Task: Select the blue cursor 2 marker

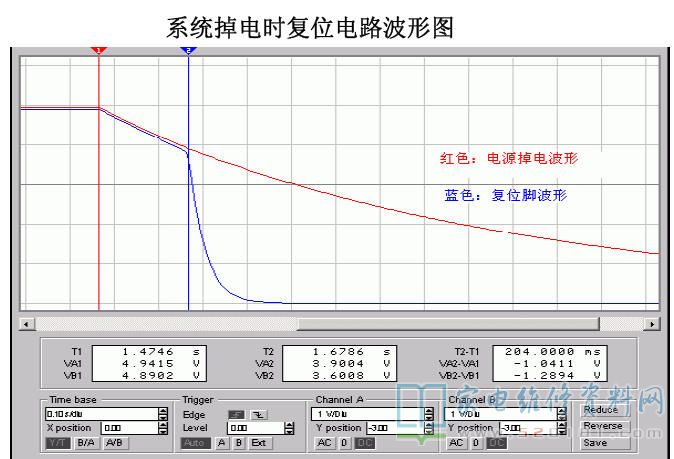Action: click(187, 49)
